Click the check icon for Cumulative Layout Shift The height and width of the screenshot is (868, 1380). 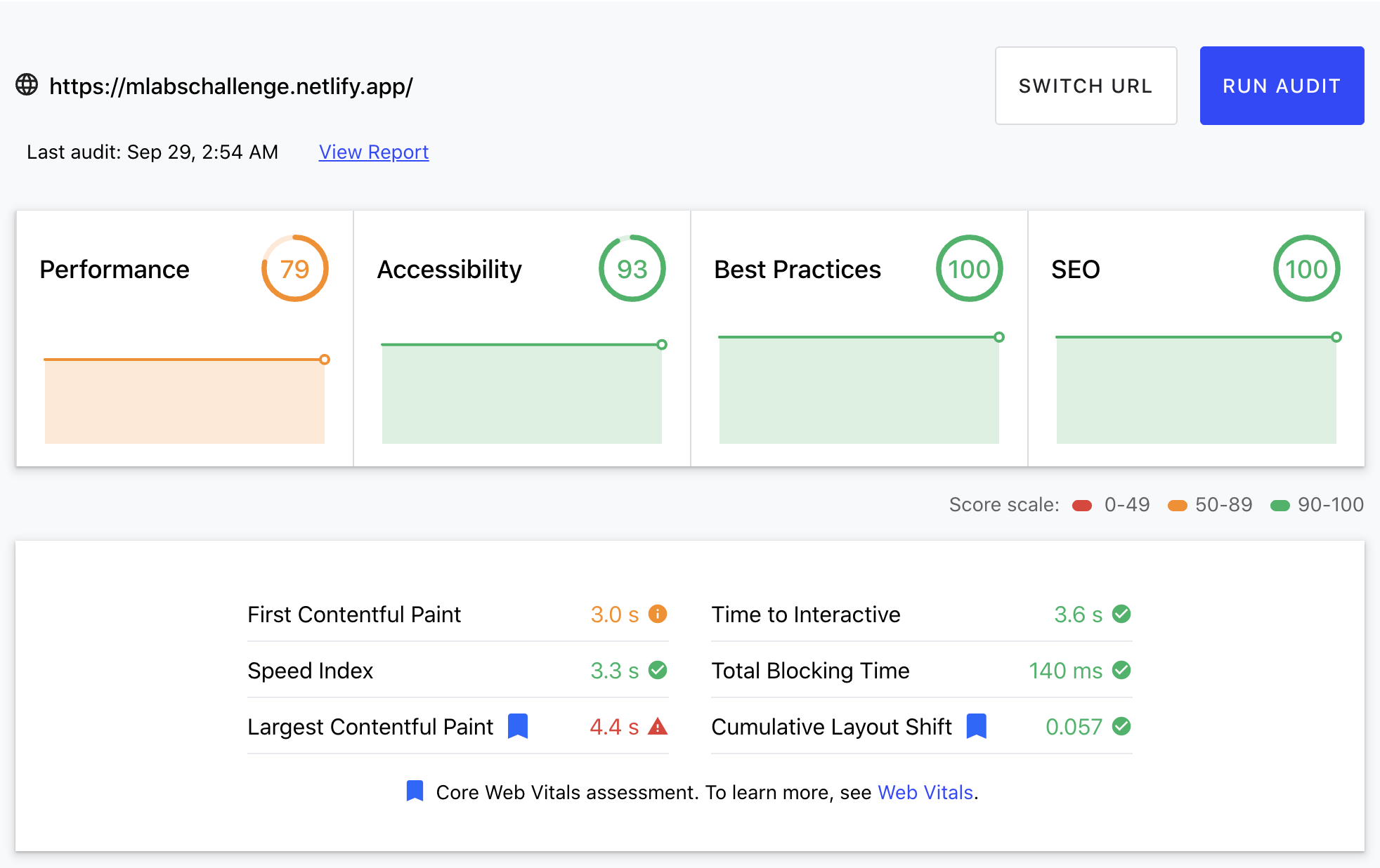[x=1121, y=726]
